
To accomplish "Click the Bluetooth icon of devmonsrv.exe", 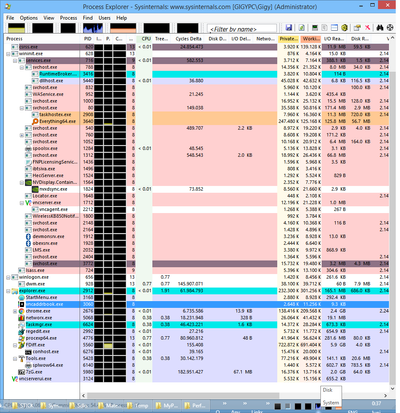I will coord(28,236).
